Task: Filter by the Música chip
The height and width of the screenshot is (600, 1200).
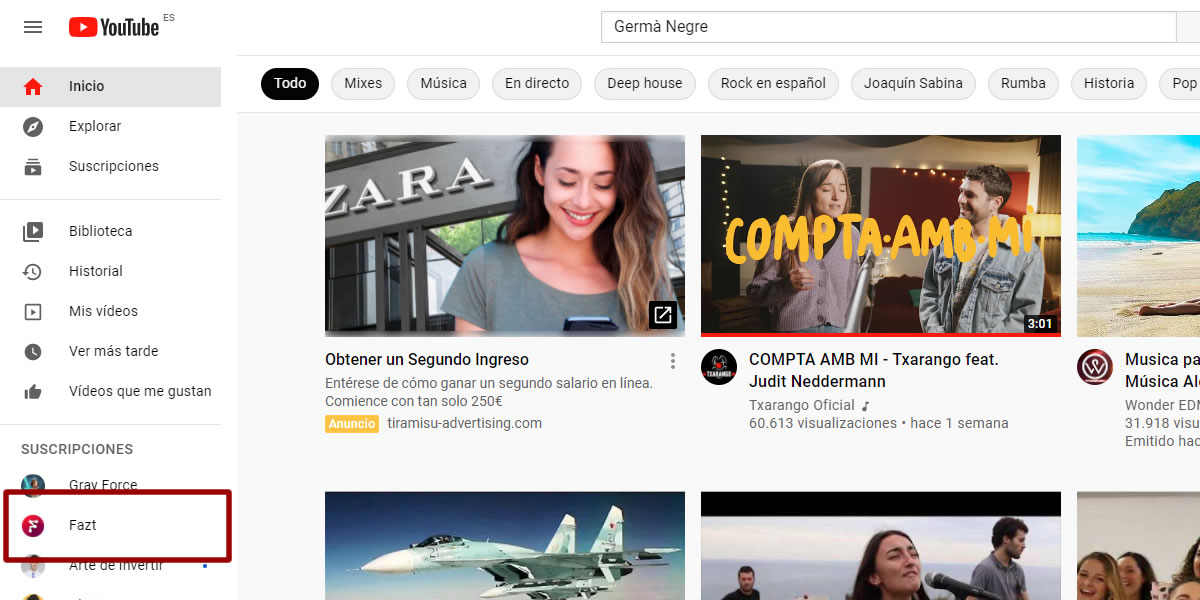Action: (444, 83)
